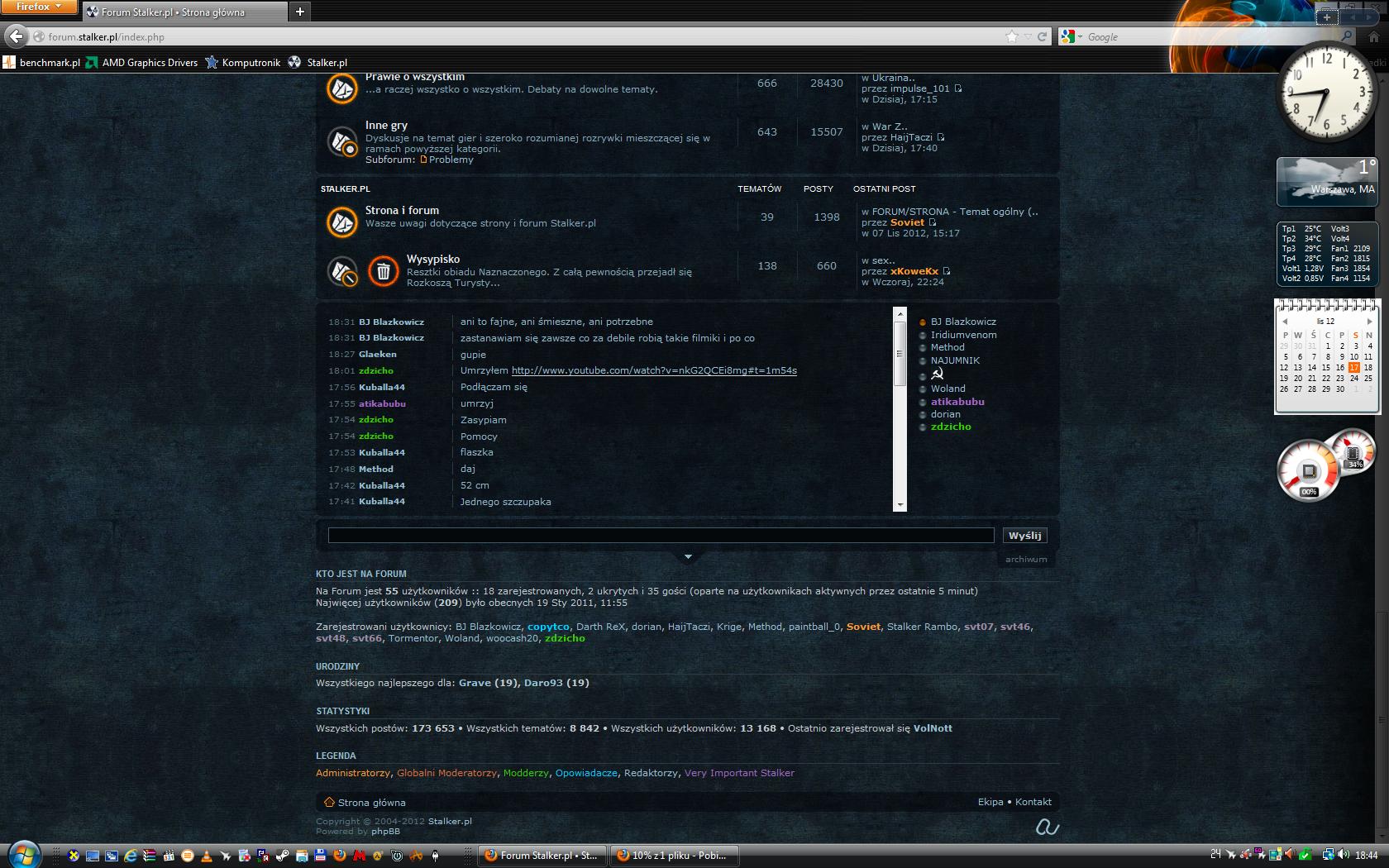This screenshot has width=1389, height=868.
Task: Click the Problemy subforum page icon
Action: tap(423, 160)
